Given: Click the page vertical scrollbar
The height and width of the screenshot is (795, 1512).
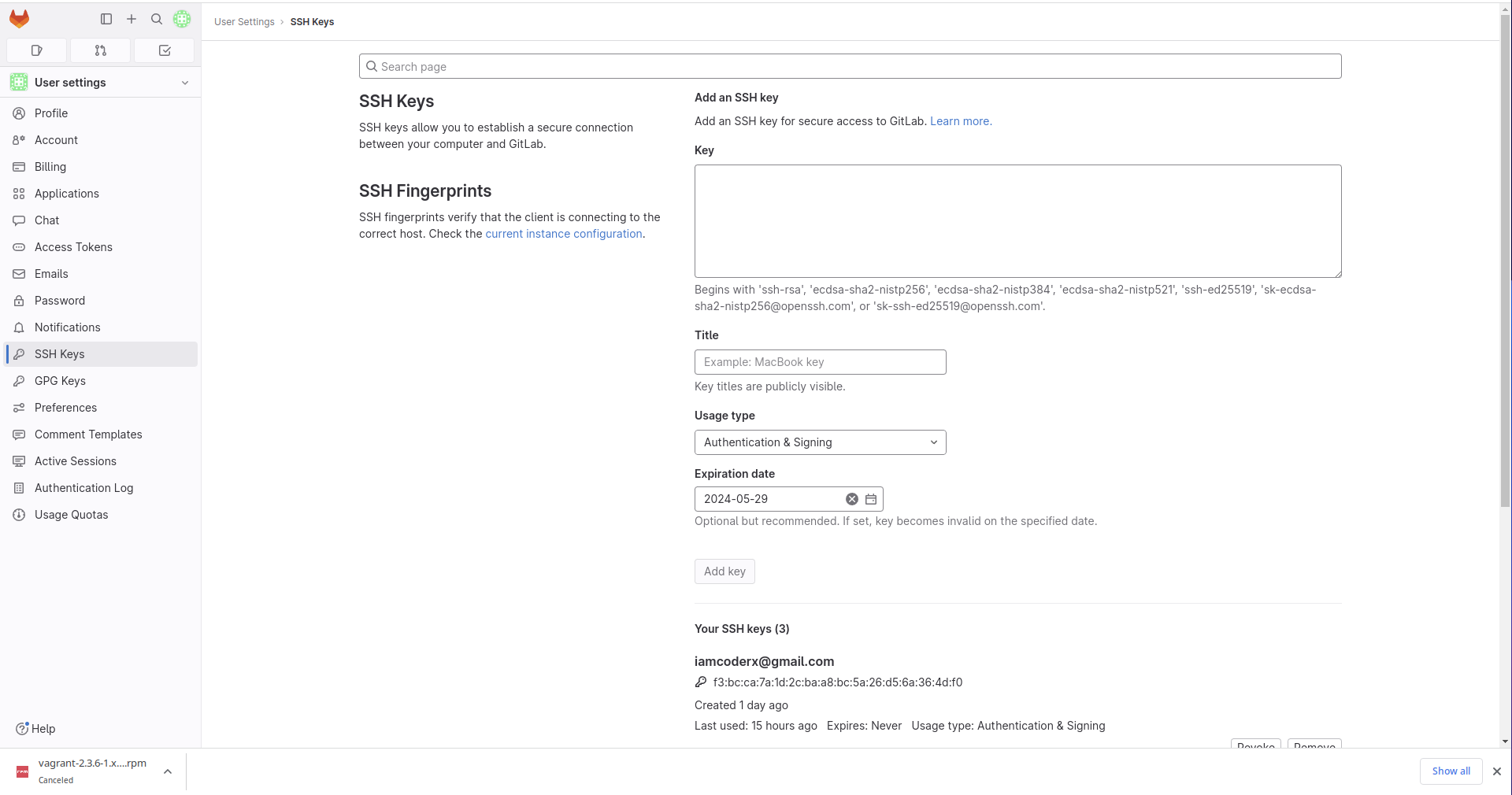Looking at the screenshot, I should [x=1505, y=260].
